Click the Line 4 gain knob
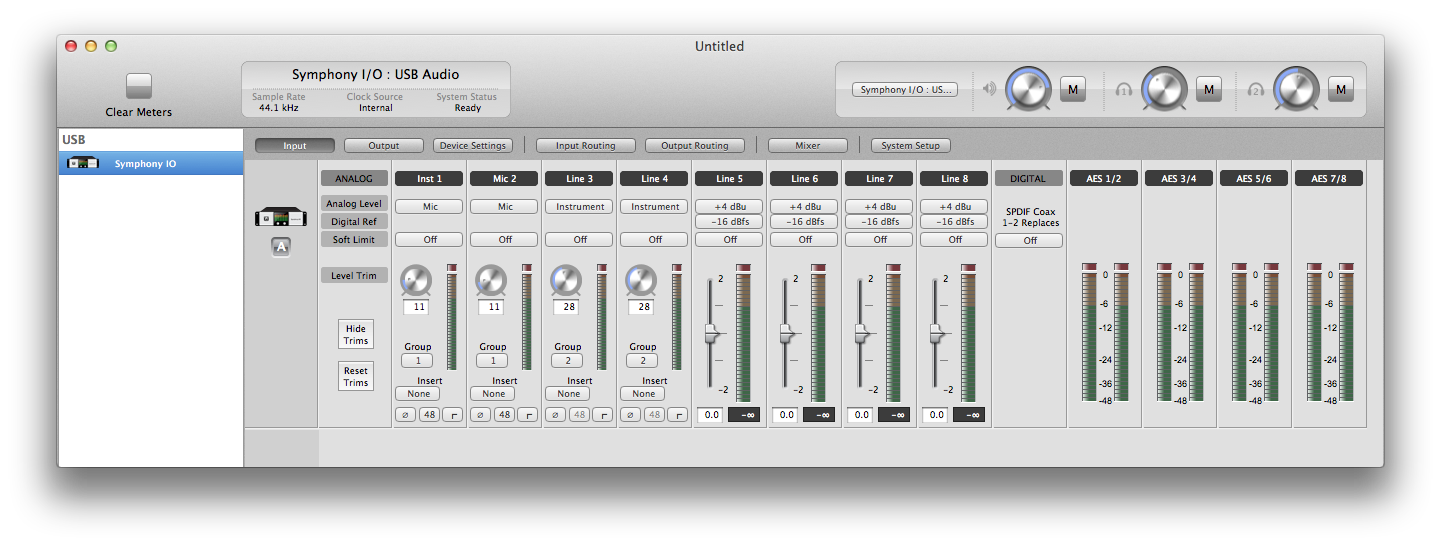Image resolution: width=1441 pixels, height=546 pixels. click(640, 280)
